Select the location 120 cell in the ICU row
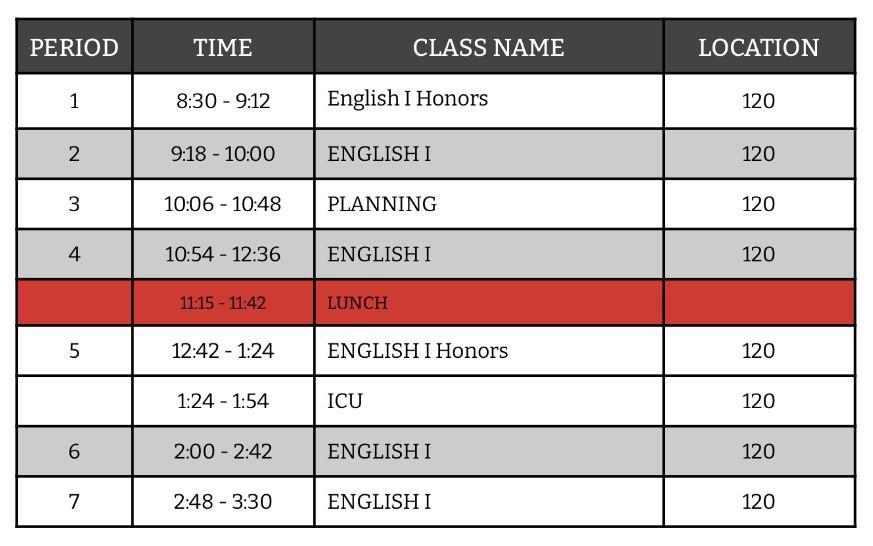This screenshot has width=873, height=546. pyautogui.click(x=758, y=401)
